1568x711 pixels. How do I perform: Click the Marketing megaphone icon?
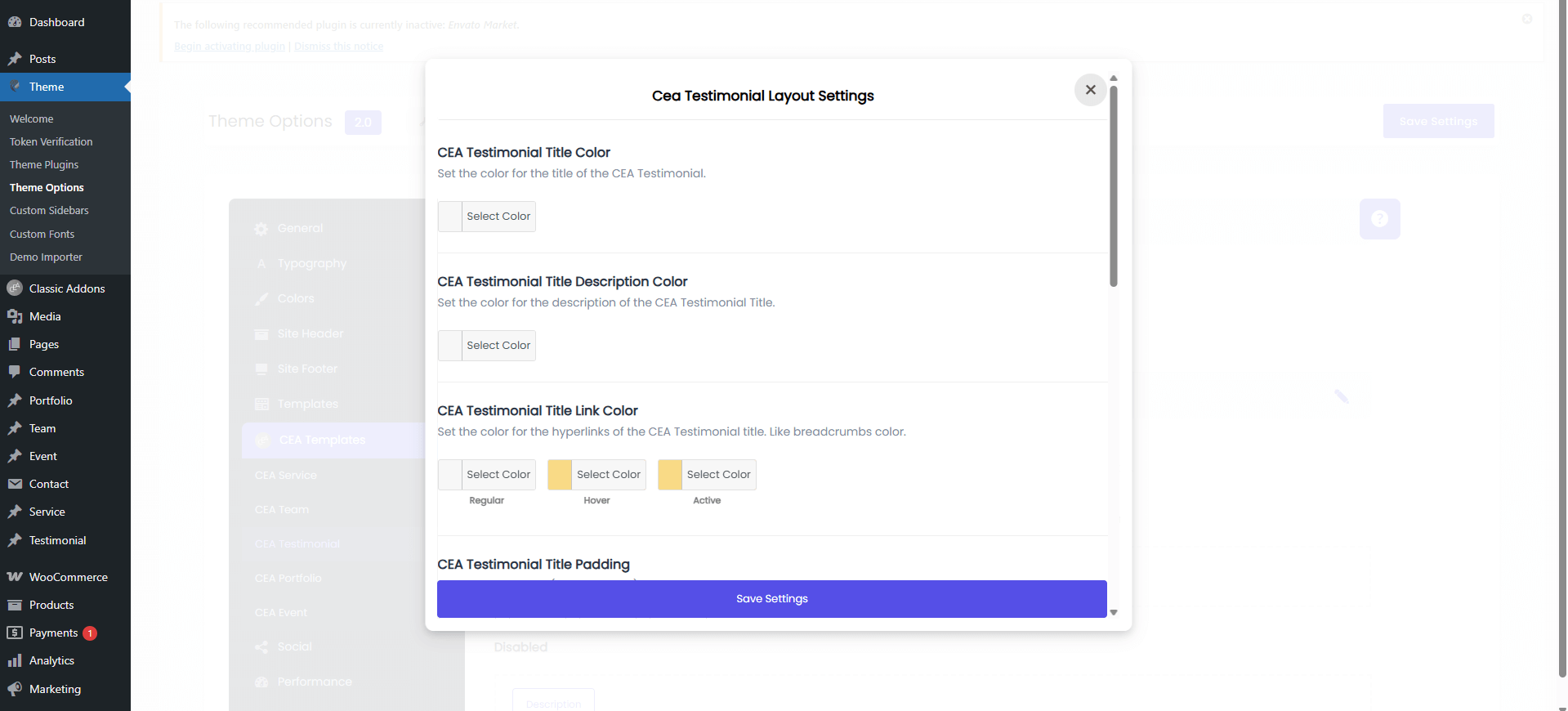point(15,689)
